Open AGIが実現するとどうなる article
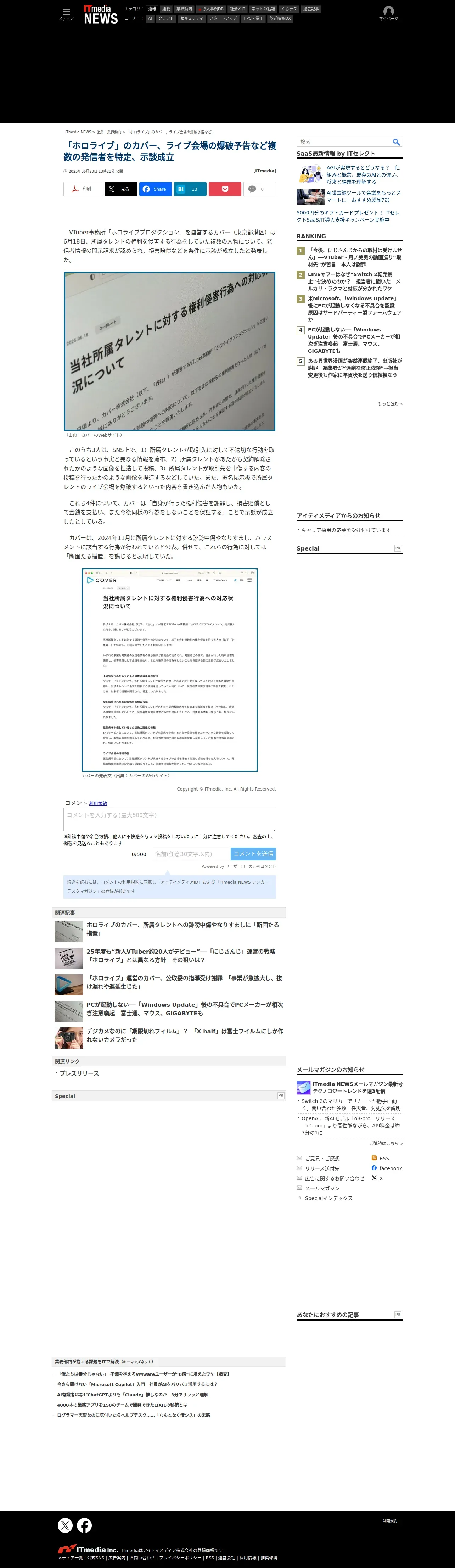455x1568 pixels. 364,175
